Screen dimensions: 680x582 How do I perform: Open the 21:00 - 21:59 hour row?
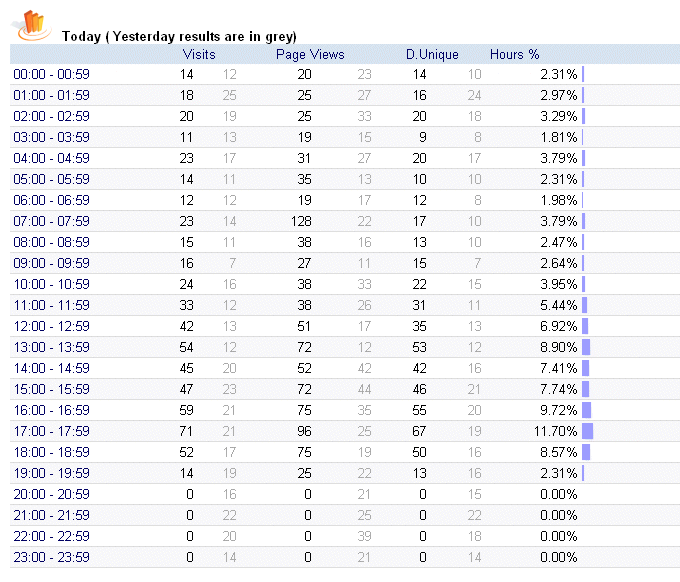tap(51, 515)
